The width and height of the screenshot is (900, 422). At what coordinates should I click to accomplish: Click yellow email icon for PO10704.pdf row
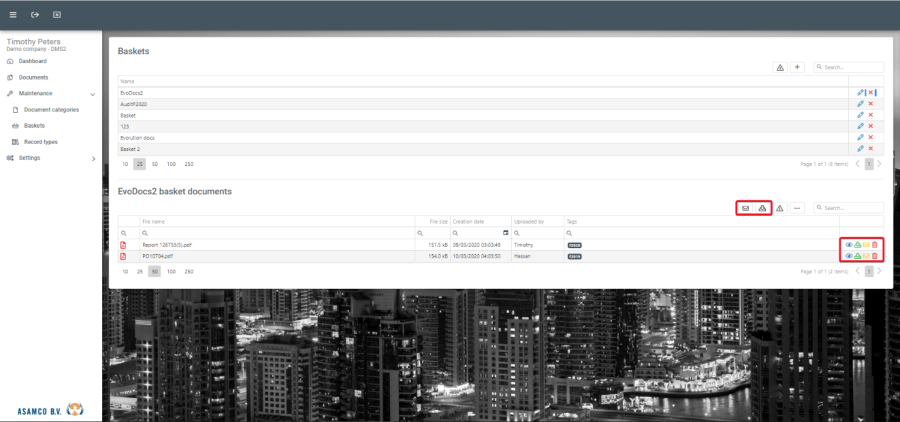(867, 256)
